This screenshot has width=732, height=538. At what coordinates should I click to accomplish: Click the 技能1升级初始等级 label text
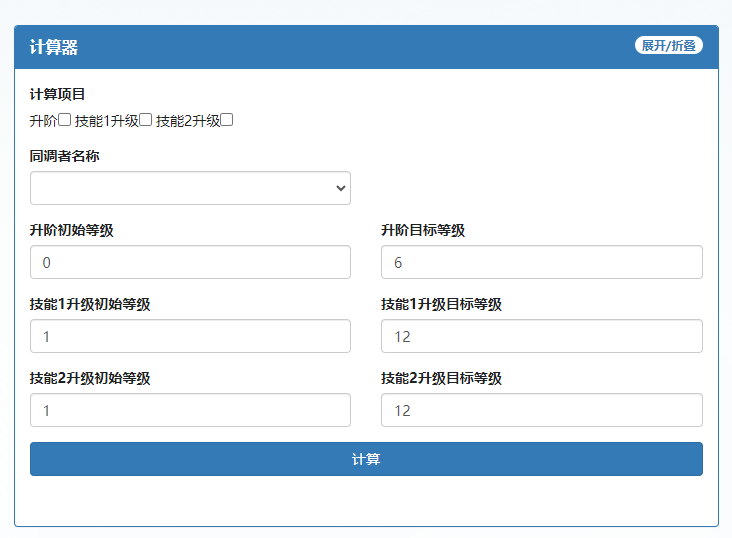[90, 304]
